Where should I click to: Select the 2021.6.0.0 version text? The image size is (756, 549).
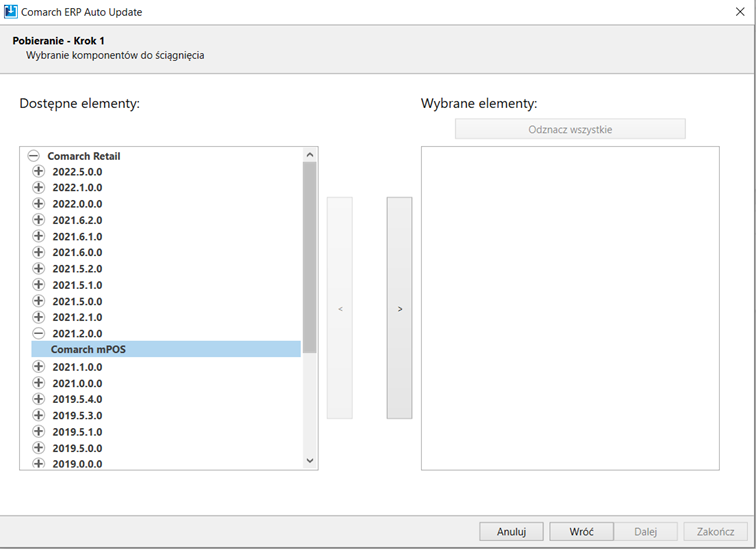tap(77, 253)
